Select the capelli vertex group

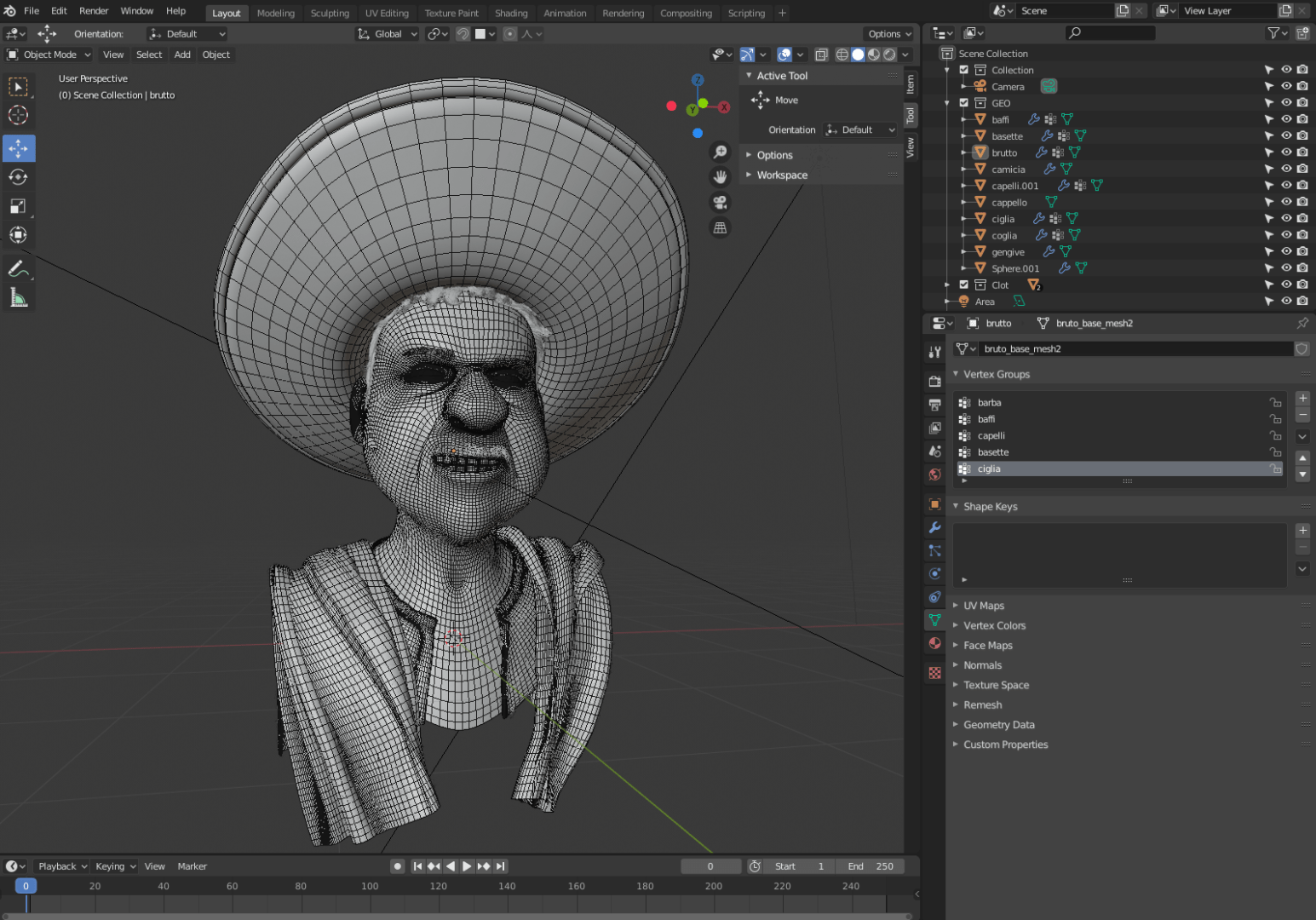tap(1120, 435)
